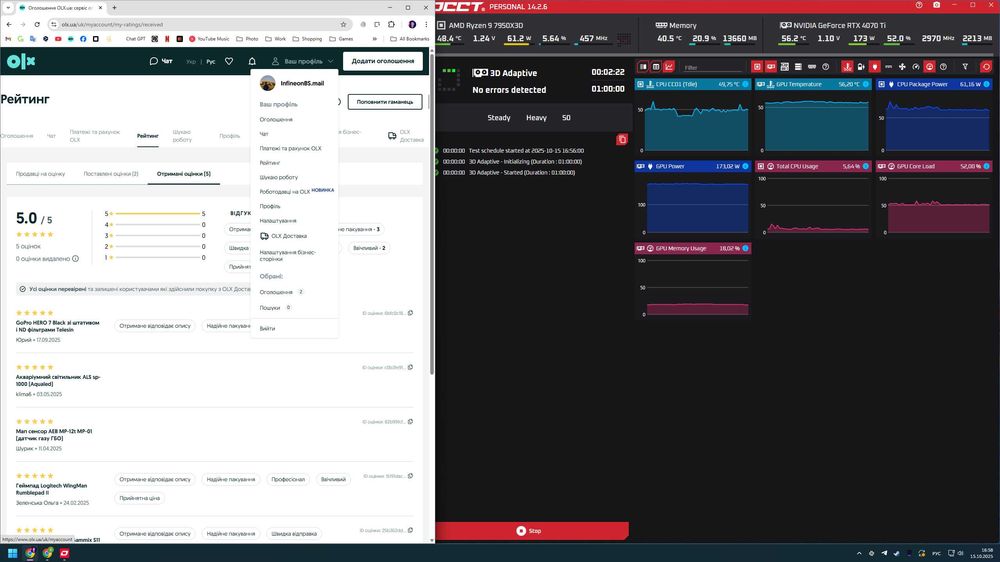Toggle temperature sensor type filter in OCCT
The width and height of the screenshot is (1000, 562).
point(848,67)
